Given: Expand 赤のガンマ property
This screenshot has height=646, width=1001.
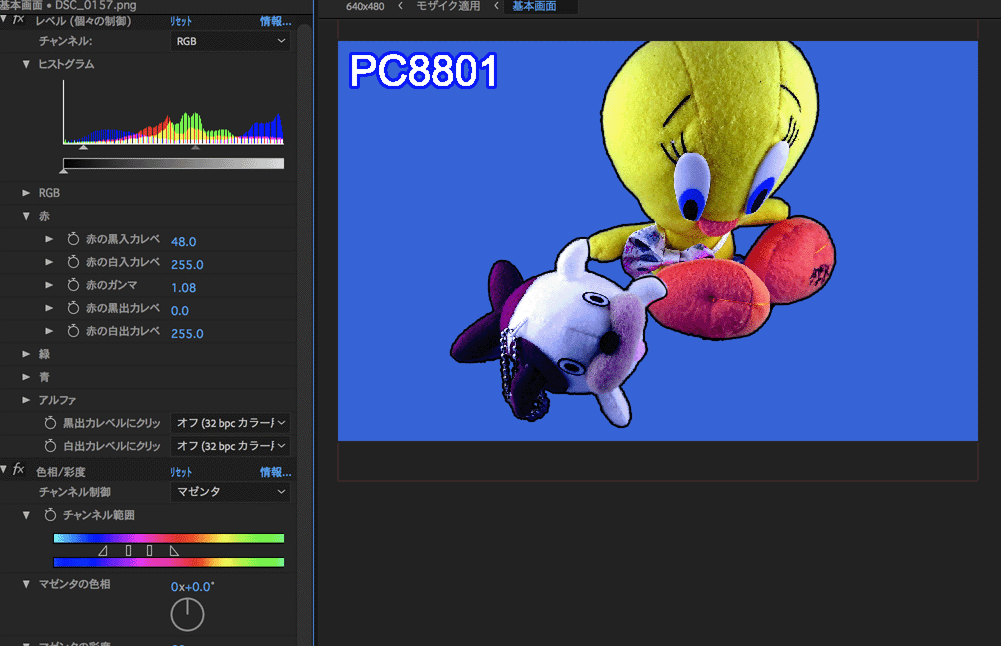Looking at the screenshot, I should tap(49, 285).
